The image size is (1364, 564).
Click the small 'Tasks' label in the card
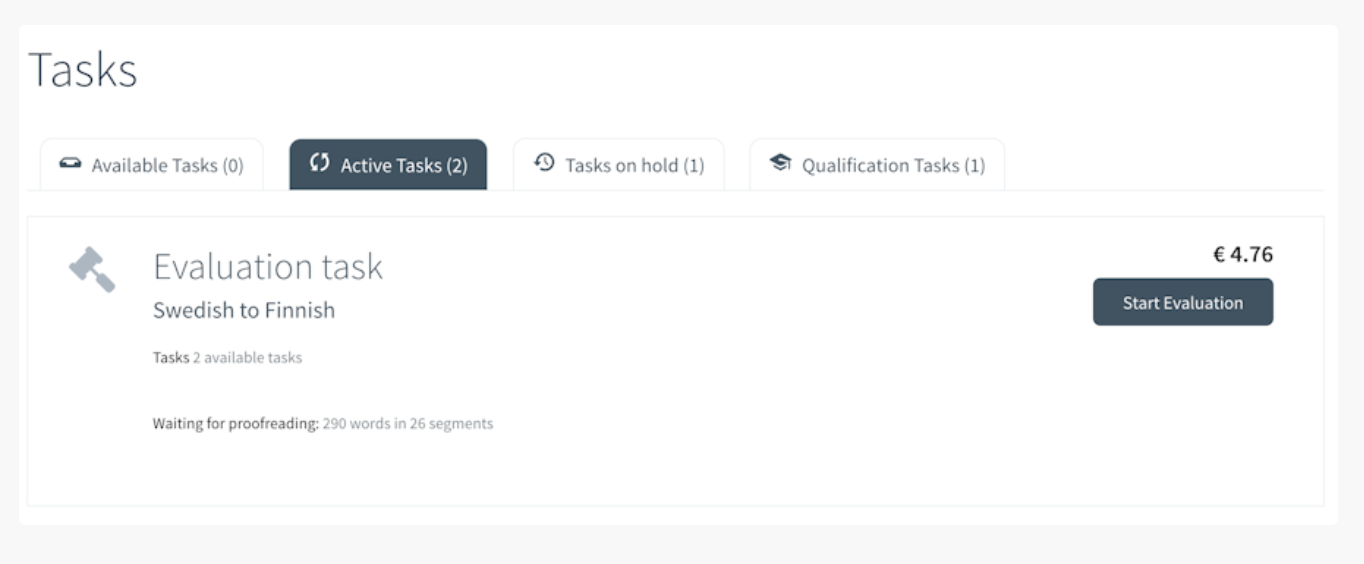pos(171,357)
